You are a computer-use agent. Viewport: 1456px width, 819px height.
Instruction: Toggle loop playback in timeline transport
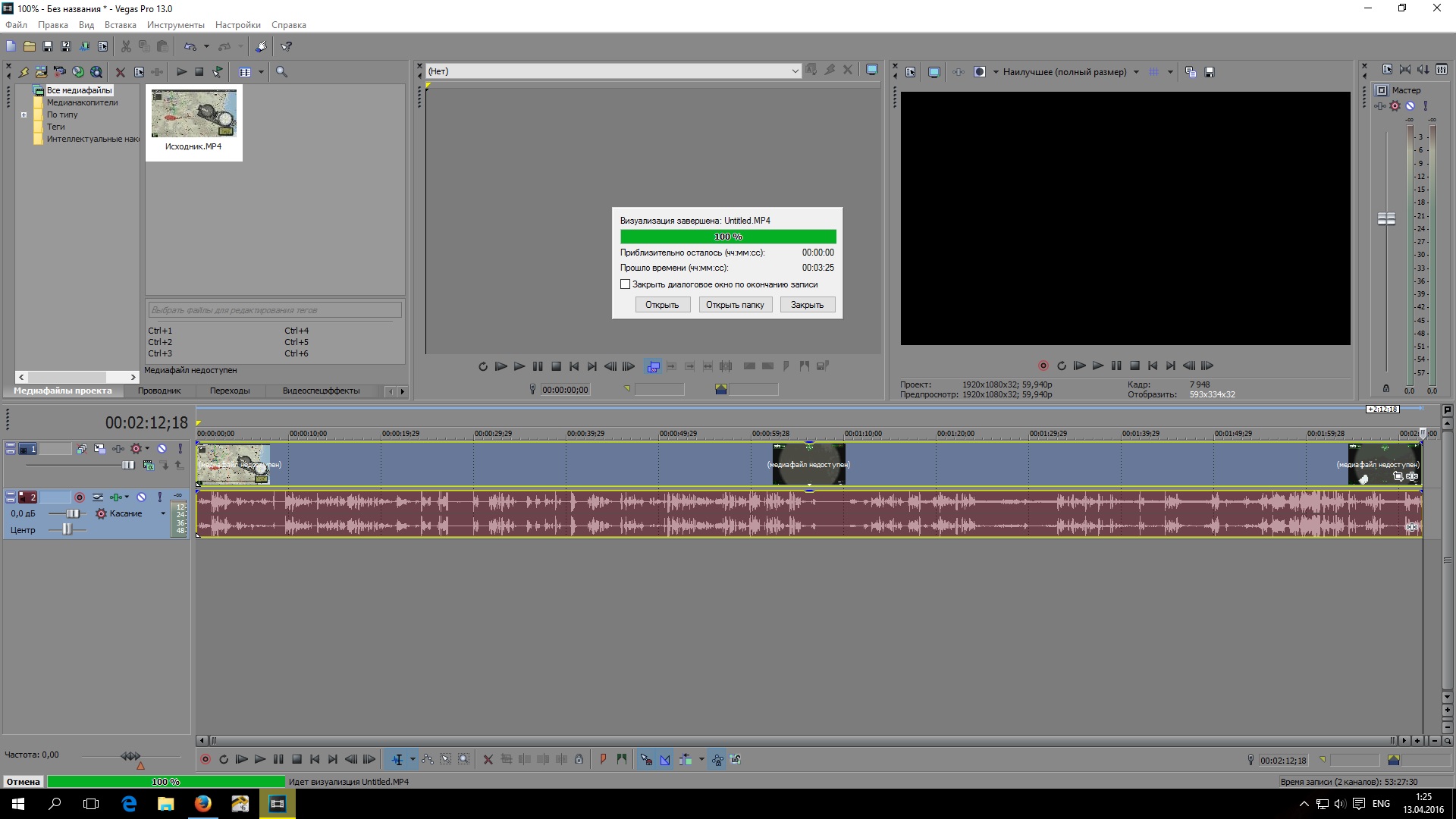224,759
